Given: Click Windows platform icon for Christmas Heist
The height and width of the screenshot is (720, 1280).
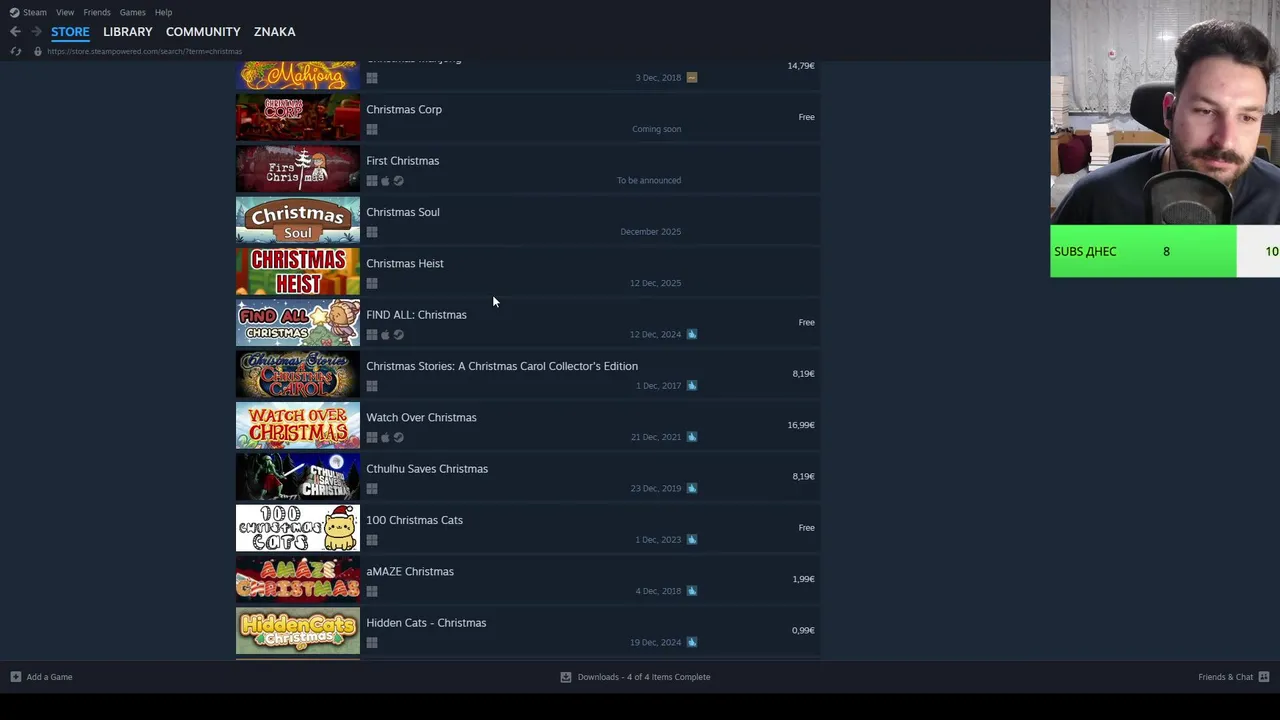Looking at the screenshot, I should click(372, 284).
